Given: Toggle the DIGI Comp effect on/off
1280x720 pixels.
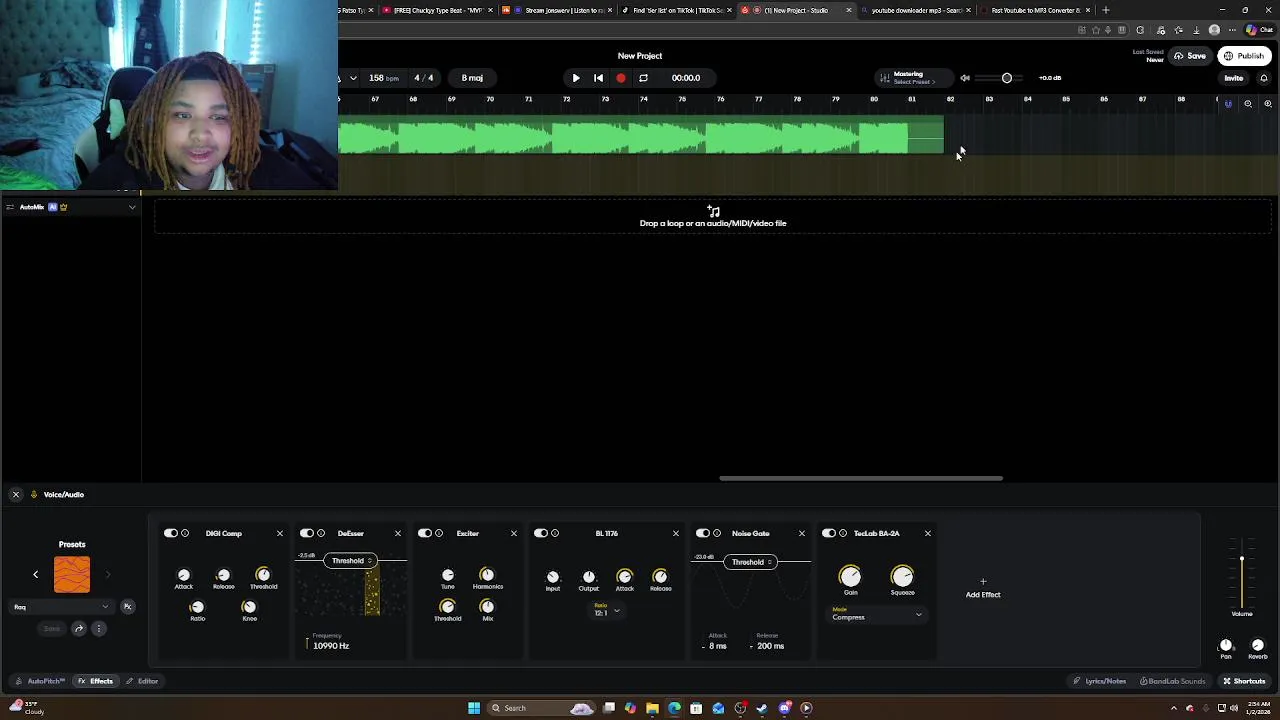Looking at the screenshot, I should pyautogui.click(x=171, y=534).
